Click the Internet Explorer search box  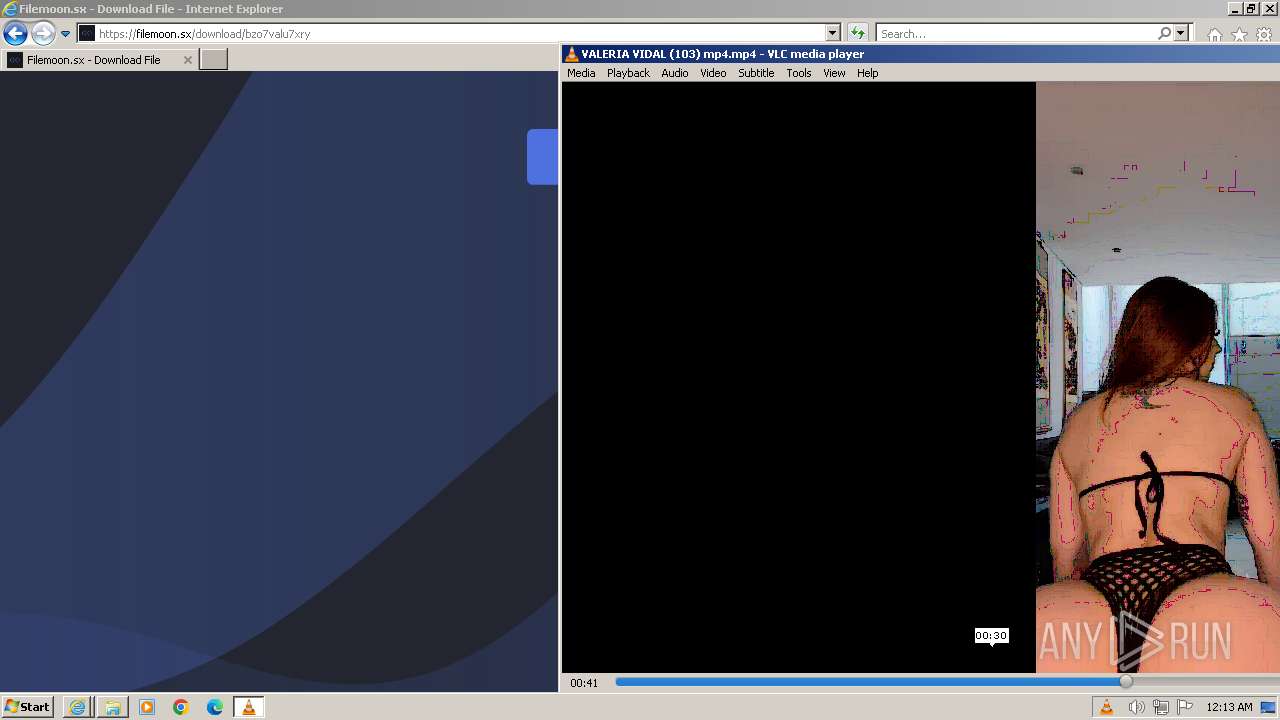point(1015,34)
